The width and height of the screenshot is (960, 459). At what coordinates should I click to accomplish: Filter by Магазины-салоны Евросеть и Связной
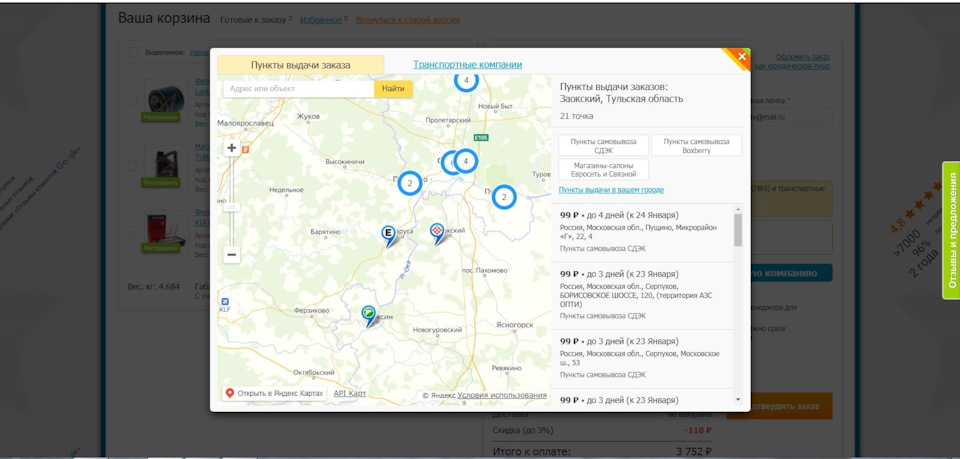[x=603, y=170]
